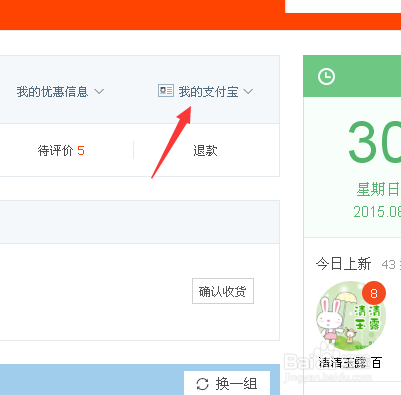Screen dimensions: 401x395
Task: Expand the 我的优惠信息 dropdown chevron
Action: point(99,91)
